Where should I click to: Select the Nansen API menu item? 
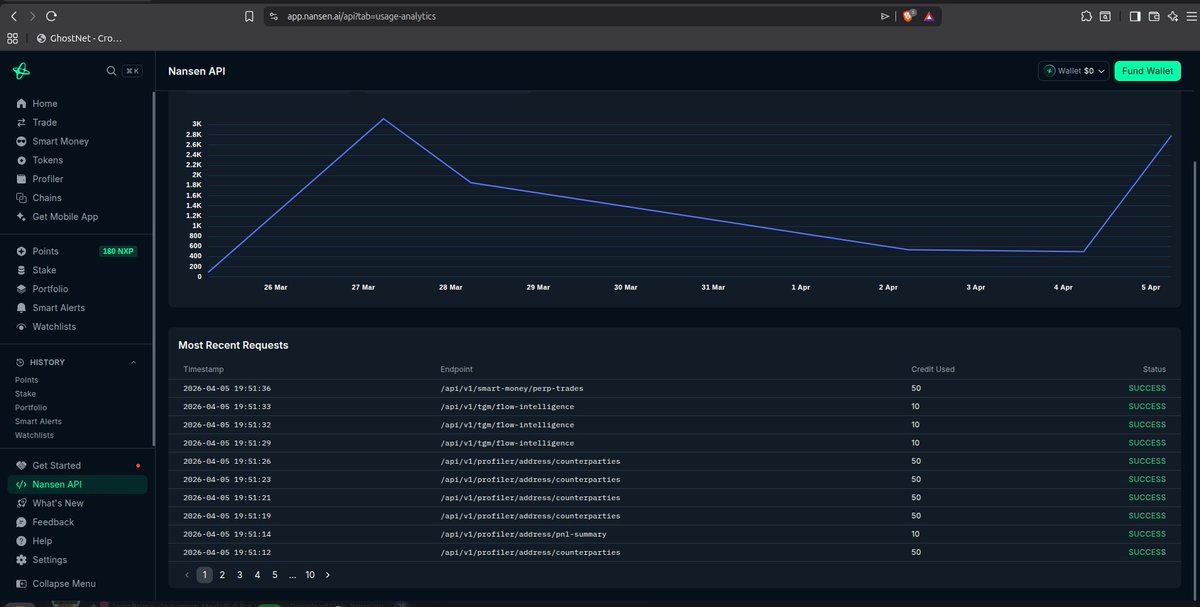pyautogui.click(x=76, y=484)
